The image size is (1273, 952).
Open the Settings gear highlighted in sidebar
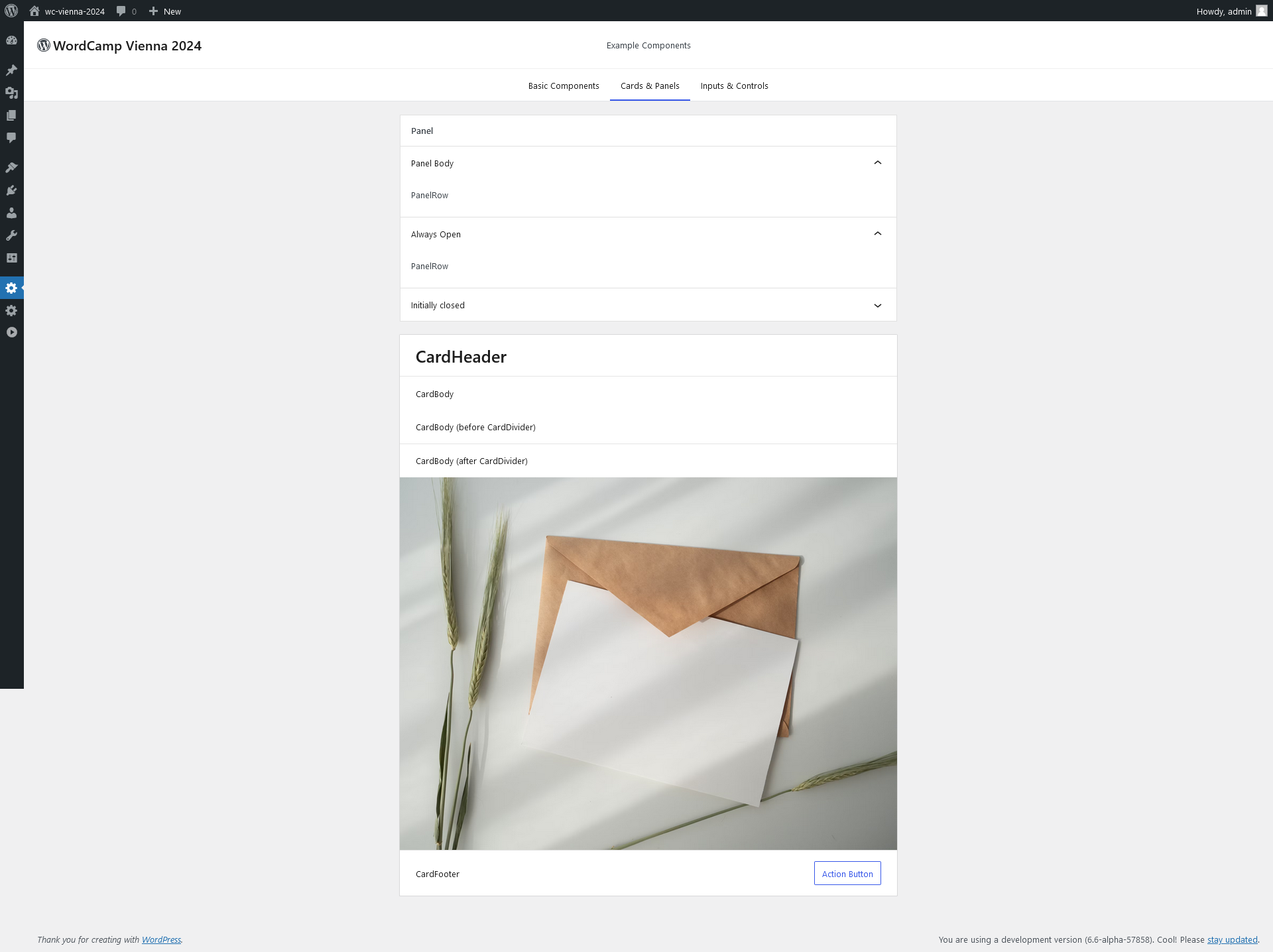[x=11, y=288]
